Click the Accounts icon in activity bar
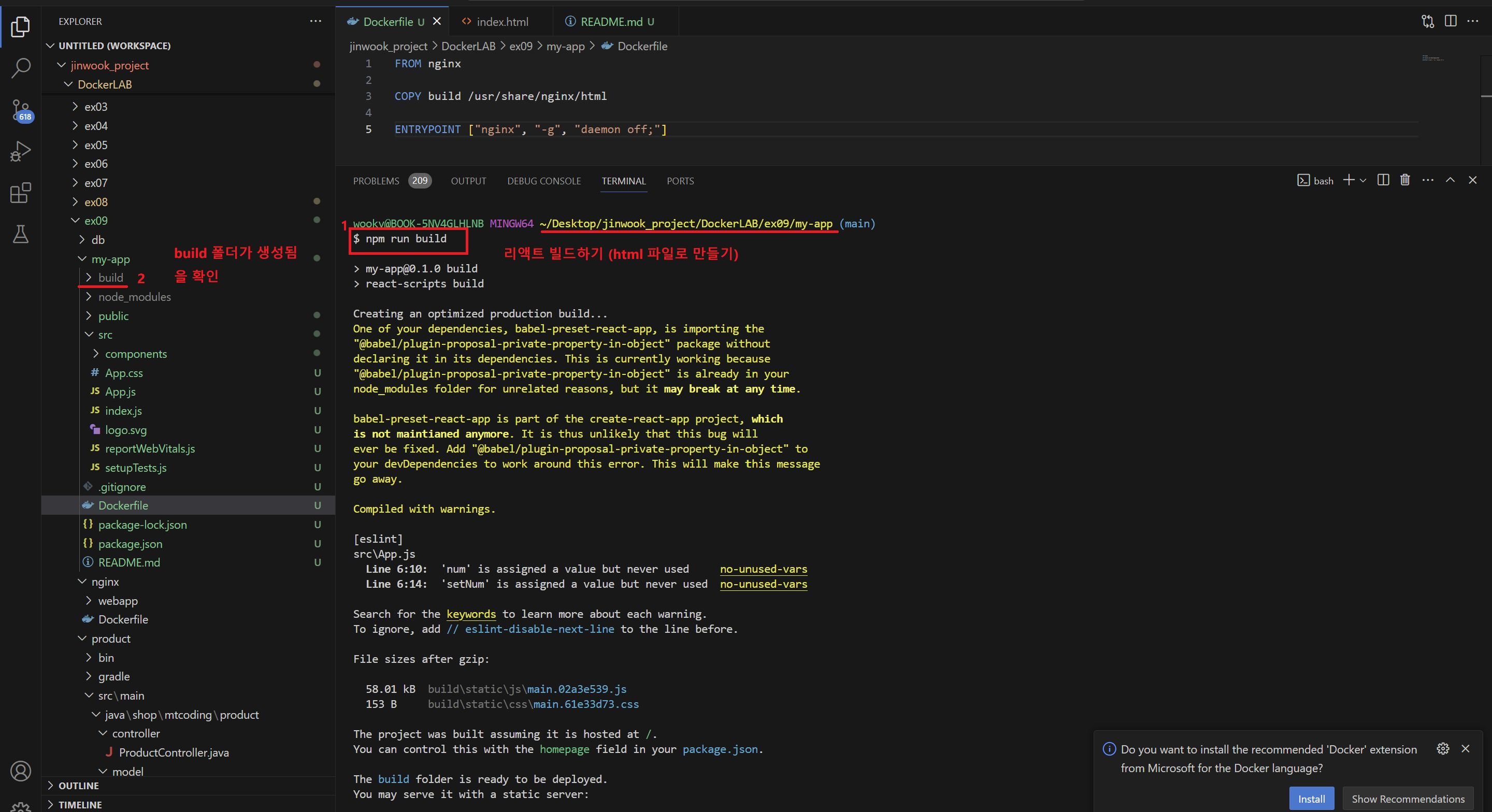The height and width of the screenshot is (812, 1492). pyautogui.click(x=21, y=771)
